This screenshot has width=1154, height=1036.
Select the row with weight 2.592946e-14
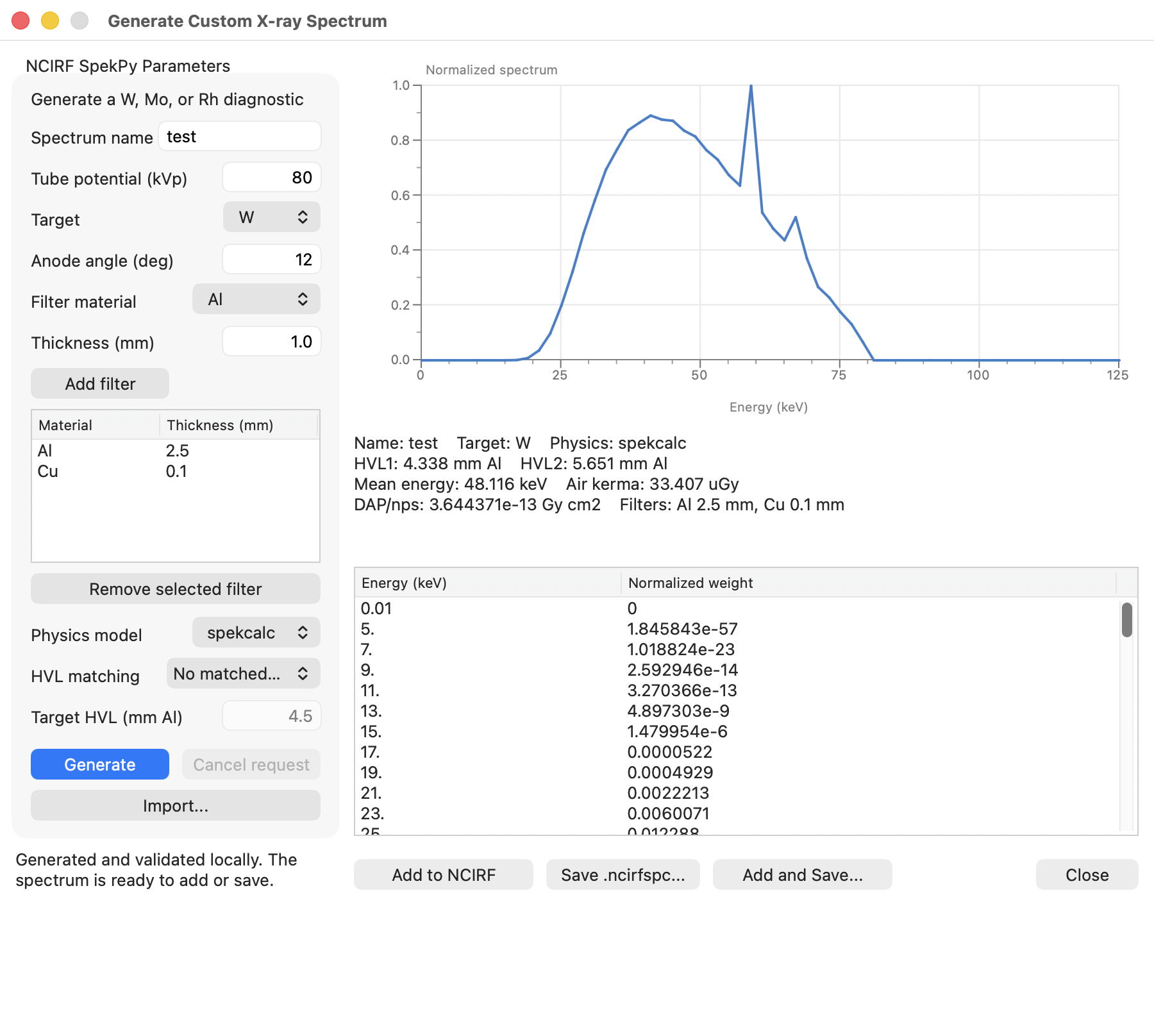pyautogui.click(x=737, y=670)
